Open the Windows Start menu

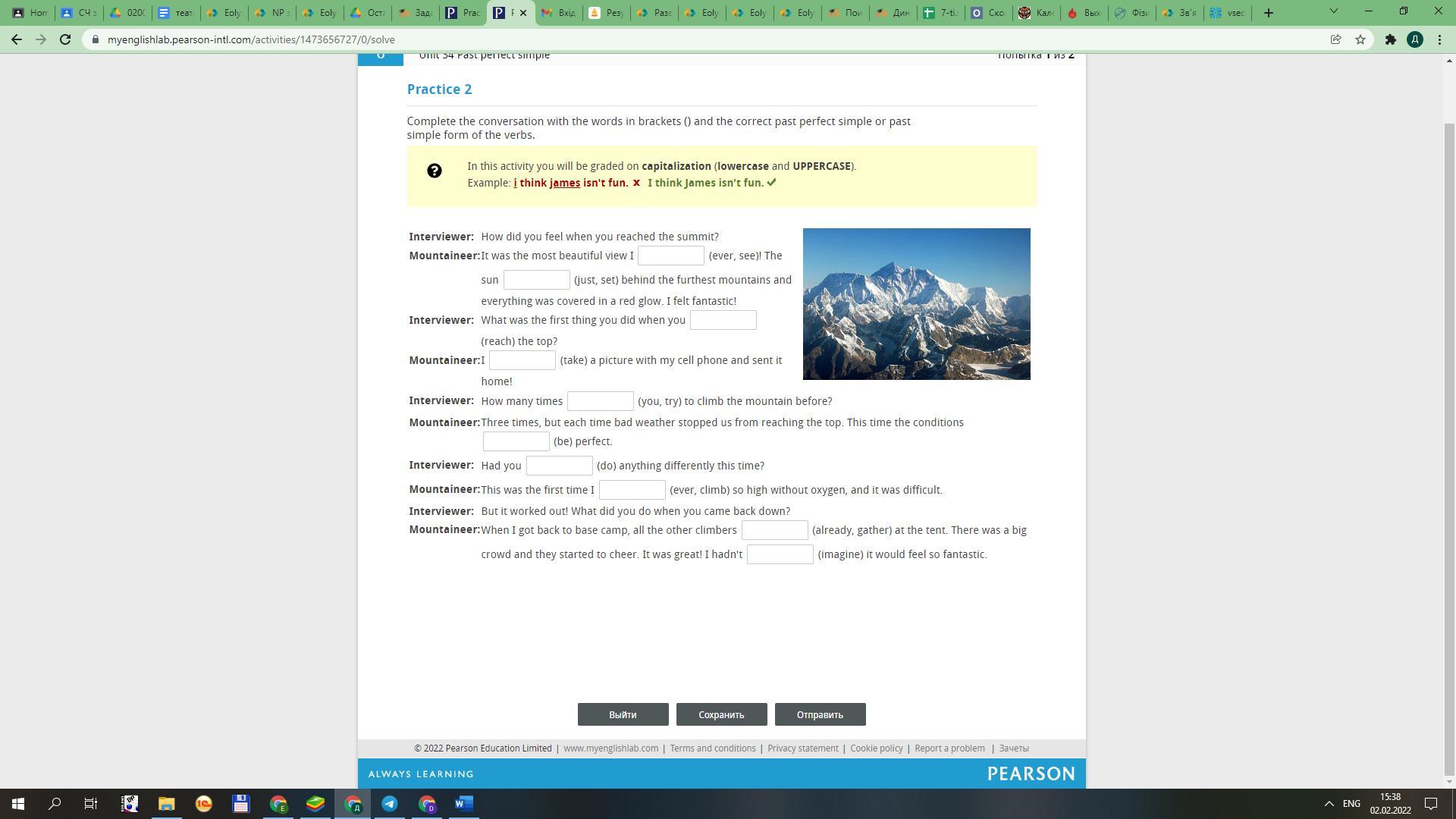pyautogui.click(x=18, y=804)
